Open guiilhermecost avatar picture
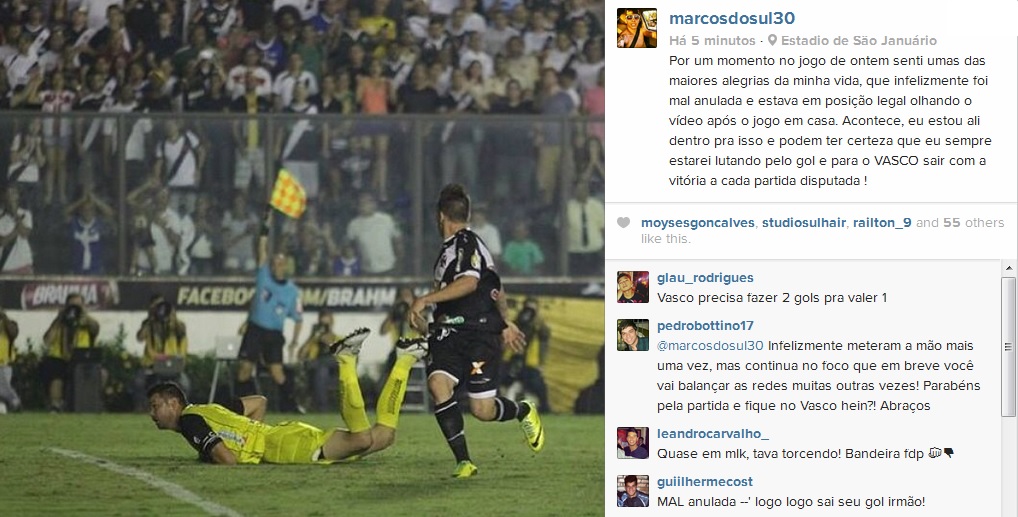The height and width of the screenshot is (517, 1018). (633, 491)
